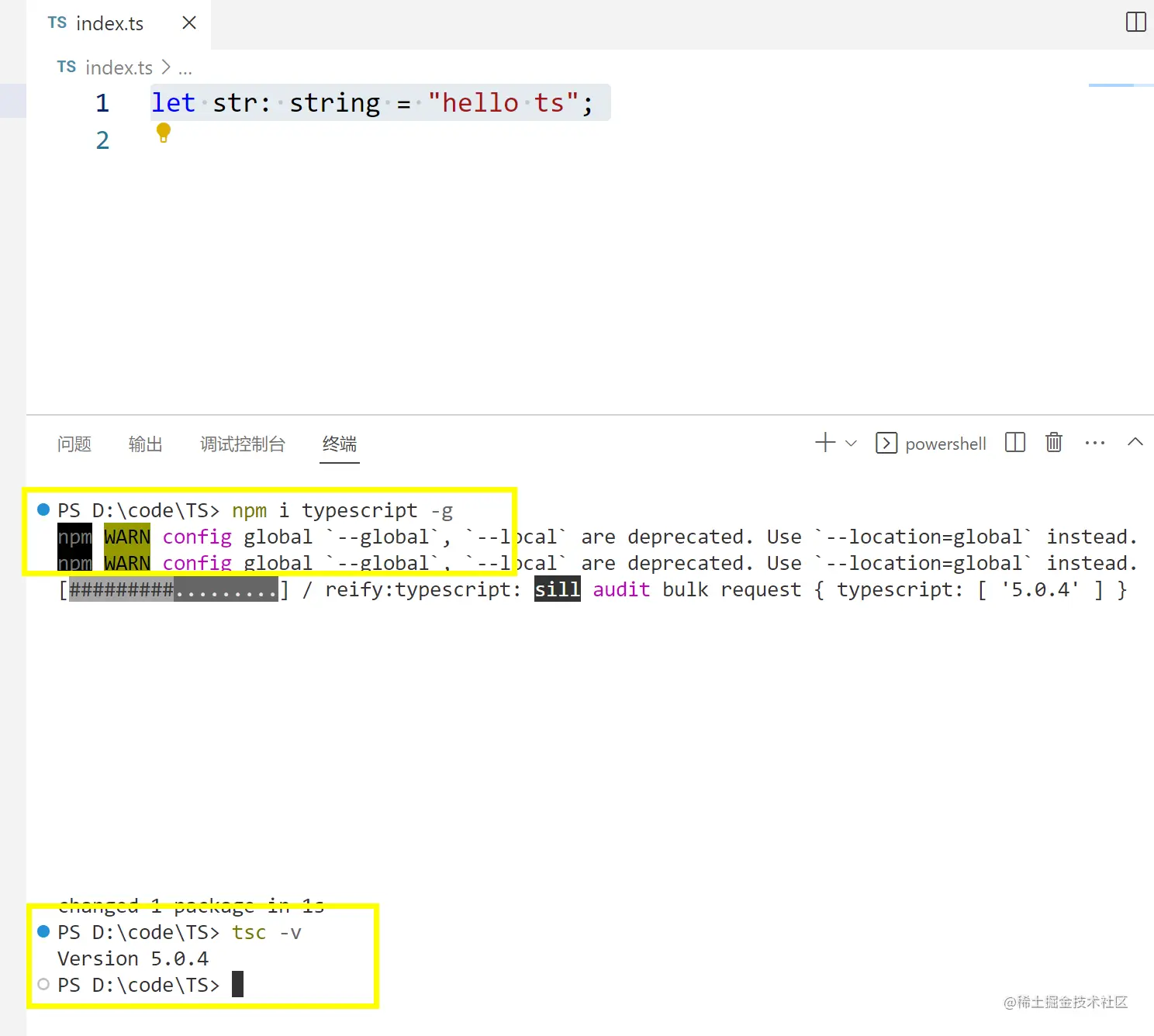The height and width of the screenshot is (1036, 1154).
Task: Close the index.ts editor tab
Action: [x=189, y=23]
